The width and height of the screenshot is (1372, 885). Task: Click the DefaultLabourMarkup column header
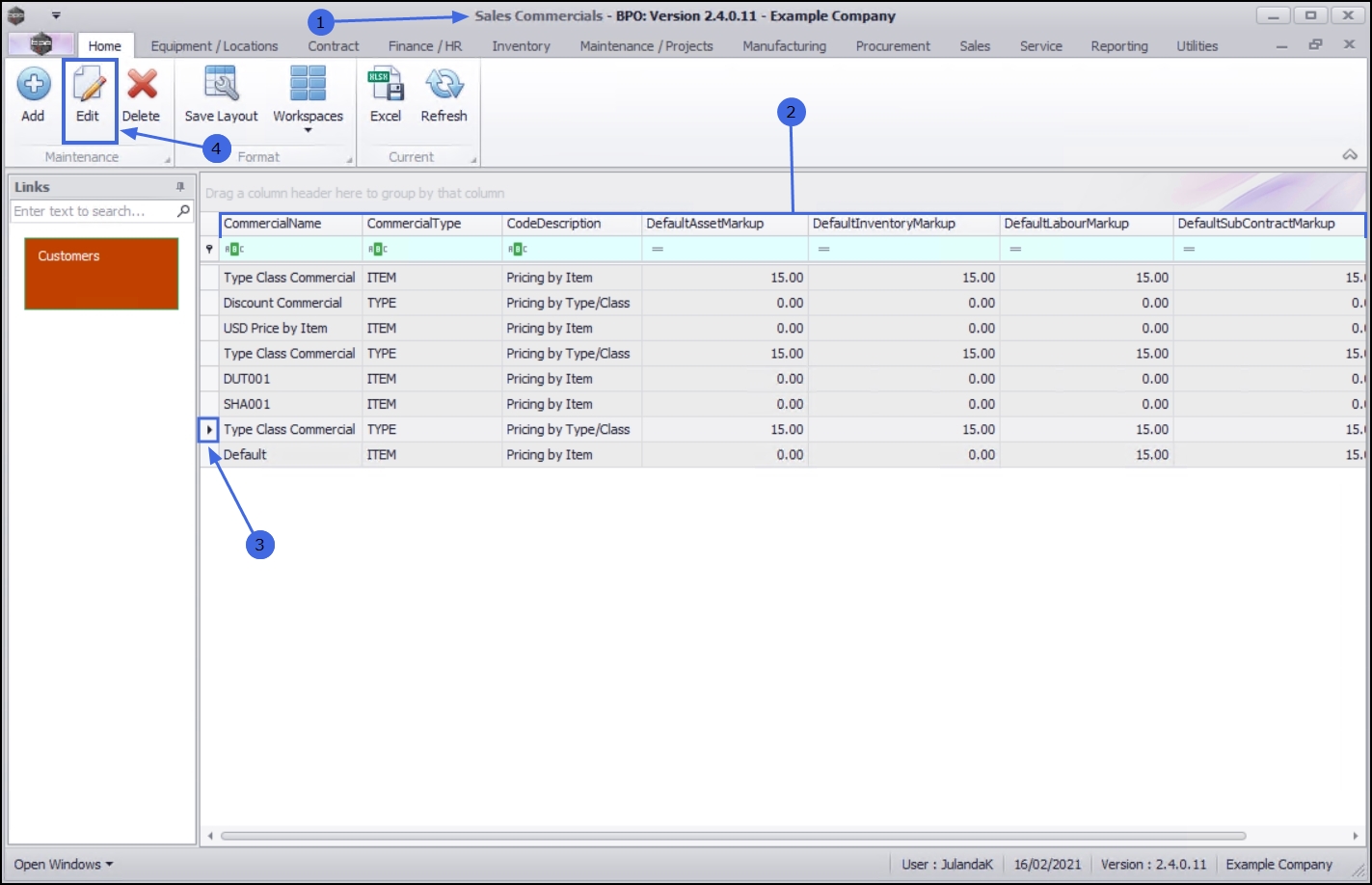pyautogui.click(x=1087, y=224)
